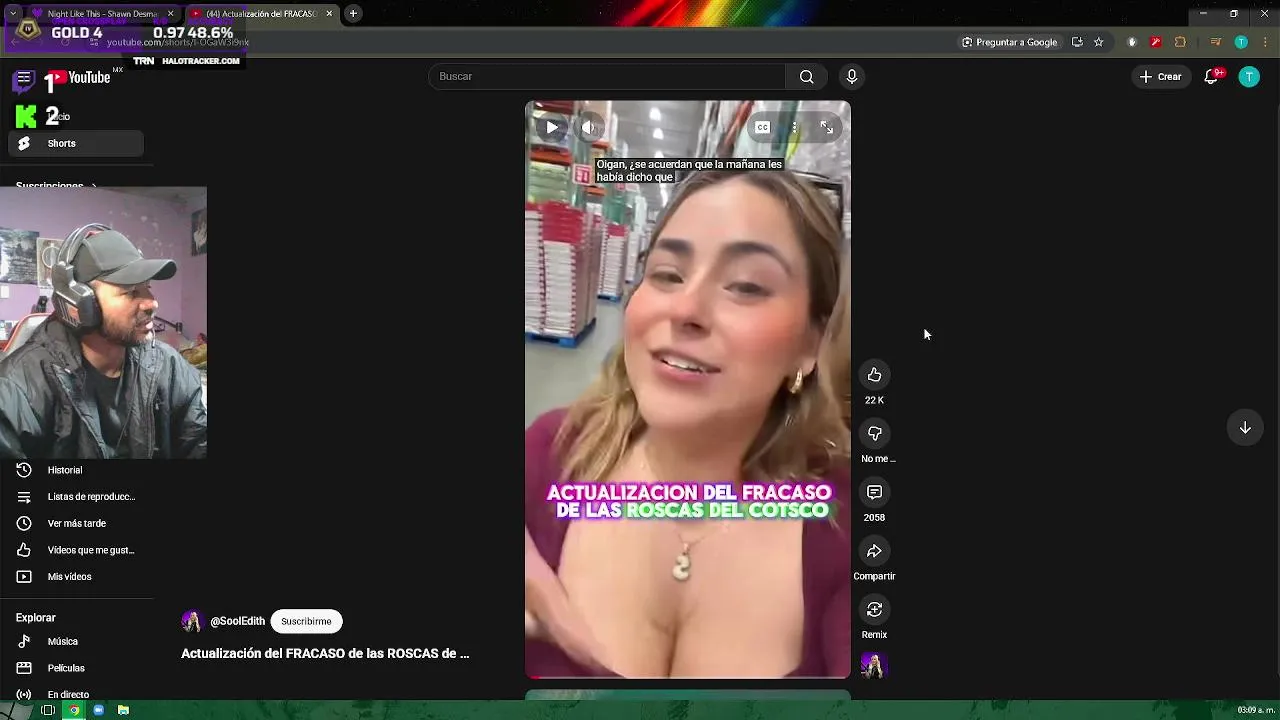1280x720 pixels.
Task: Open the red extension icon
Action: [x=1156, y=42]
